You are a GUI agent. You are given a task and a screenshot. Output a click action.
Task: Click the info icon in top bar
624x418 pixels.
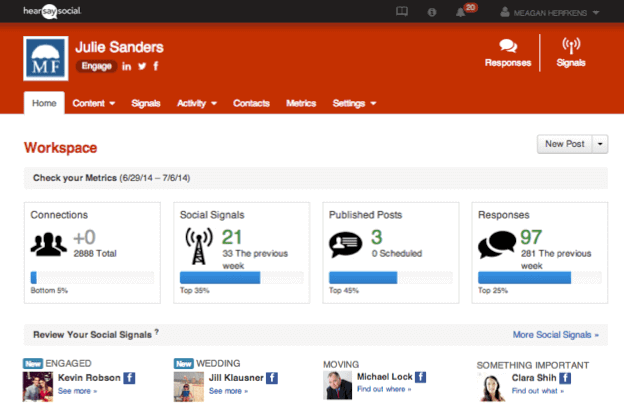[x=431, y=13]
